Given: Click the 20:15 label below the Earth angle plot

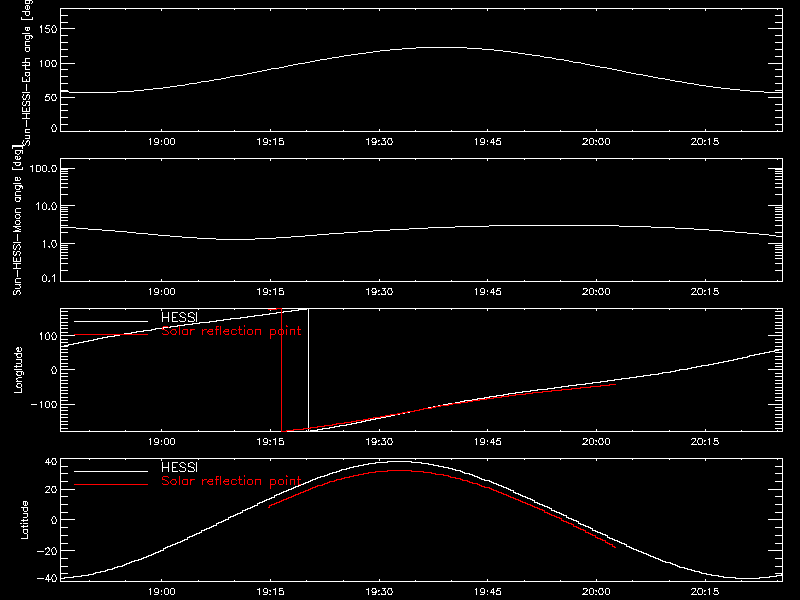Looking at the screenshot, I should 705,142.
